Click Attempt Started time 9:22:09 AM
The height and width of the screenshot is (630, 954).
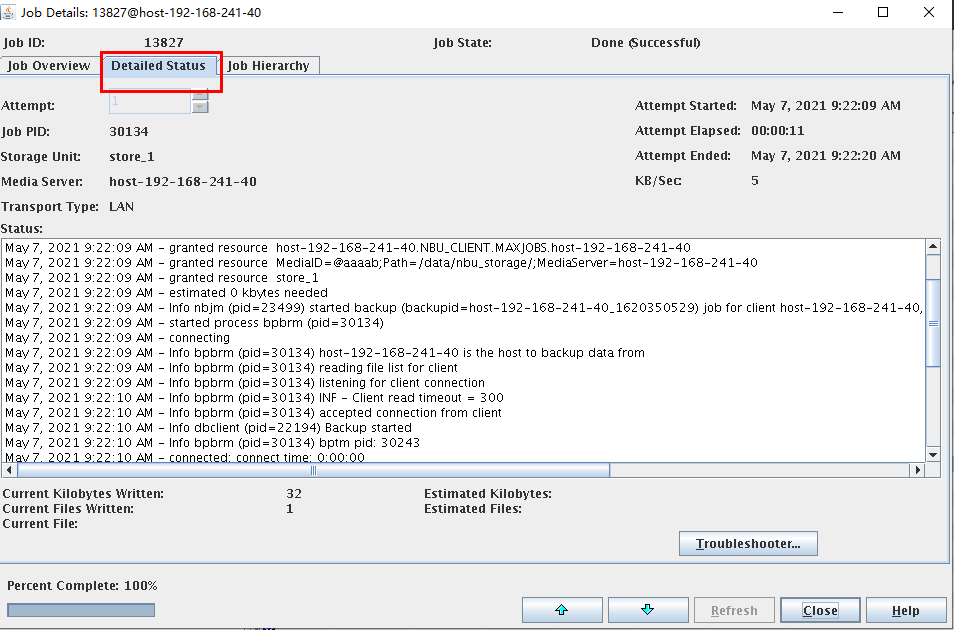826,105
